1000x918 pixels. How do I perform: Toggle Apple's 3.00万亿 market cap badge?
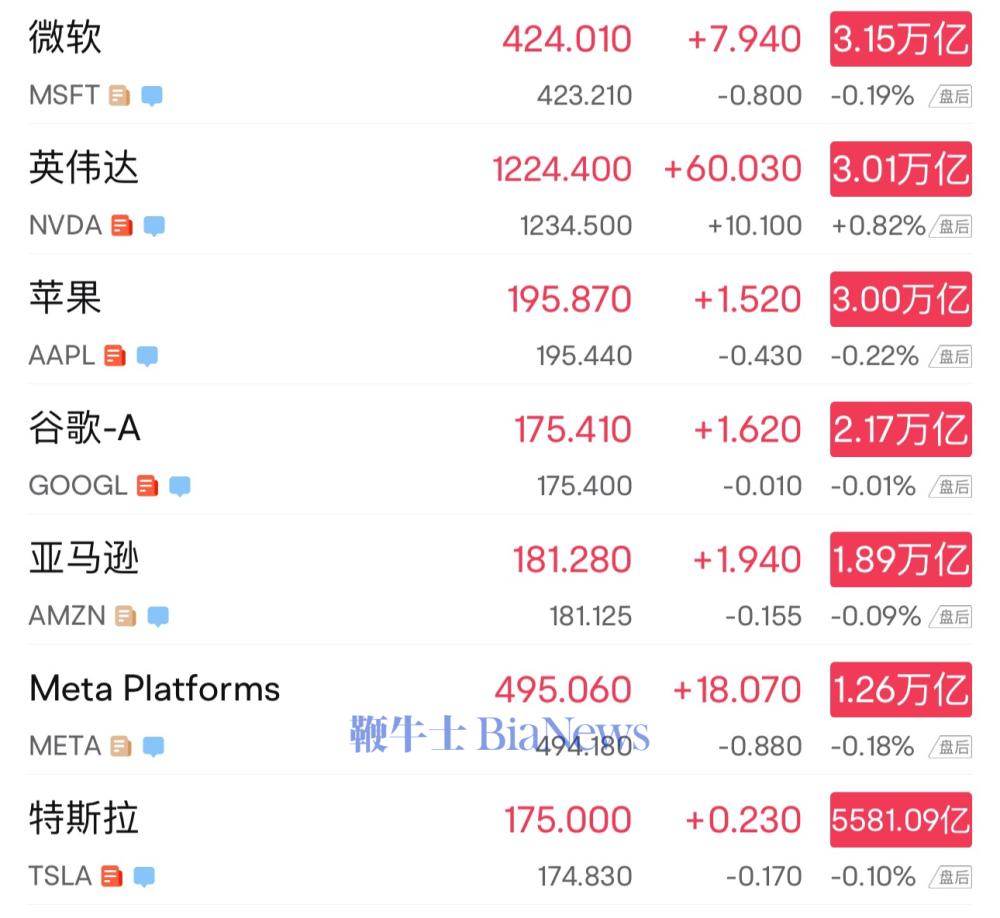[901, 299]
